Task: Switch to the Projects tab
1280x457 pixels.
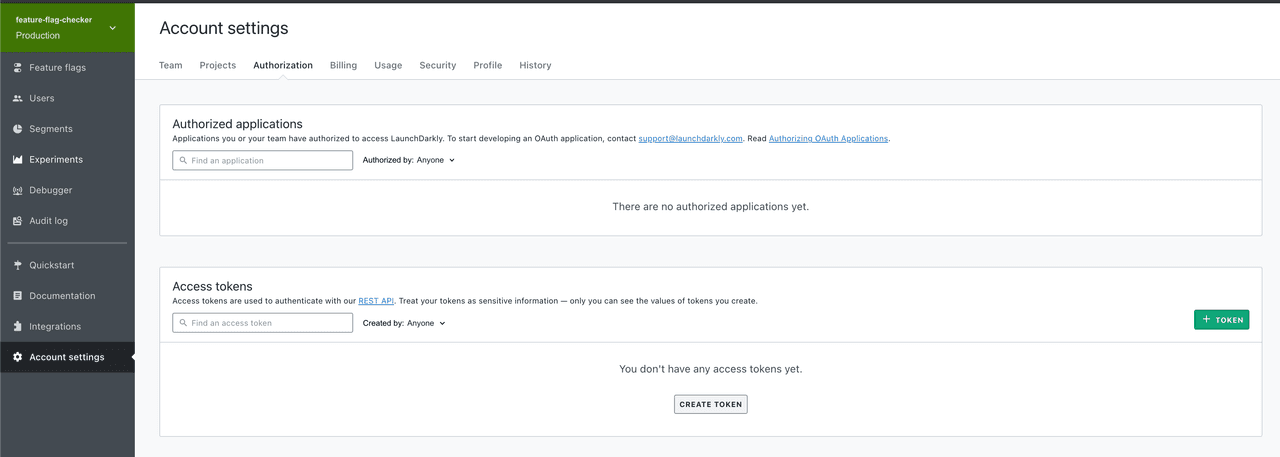Action: pos(218,65)
